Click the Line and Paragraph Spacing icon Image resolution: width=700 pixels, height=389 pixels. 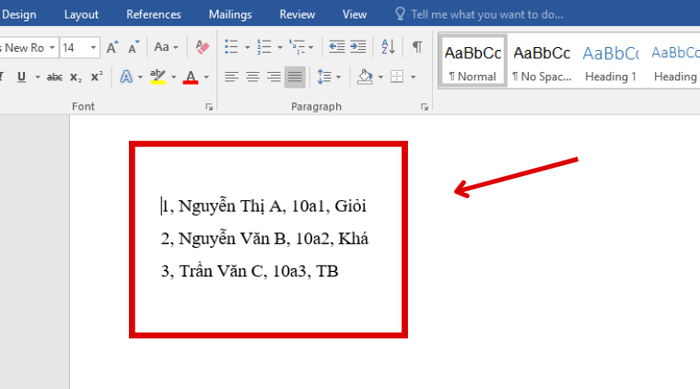coord(325,77)
